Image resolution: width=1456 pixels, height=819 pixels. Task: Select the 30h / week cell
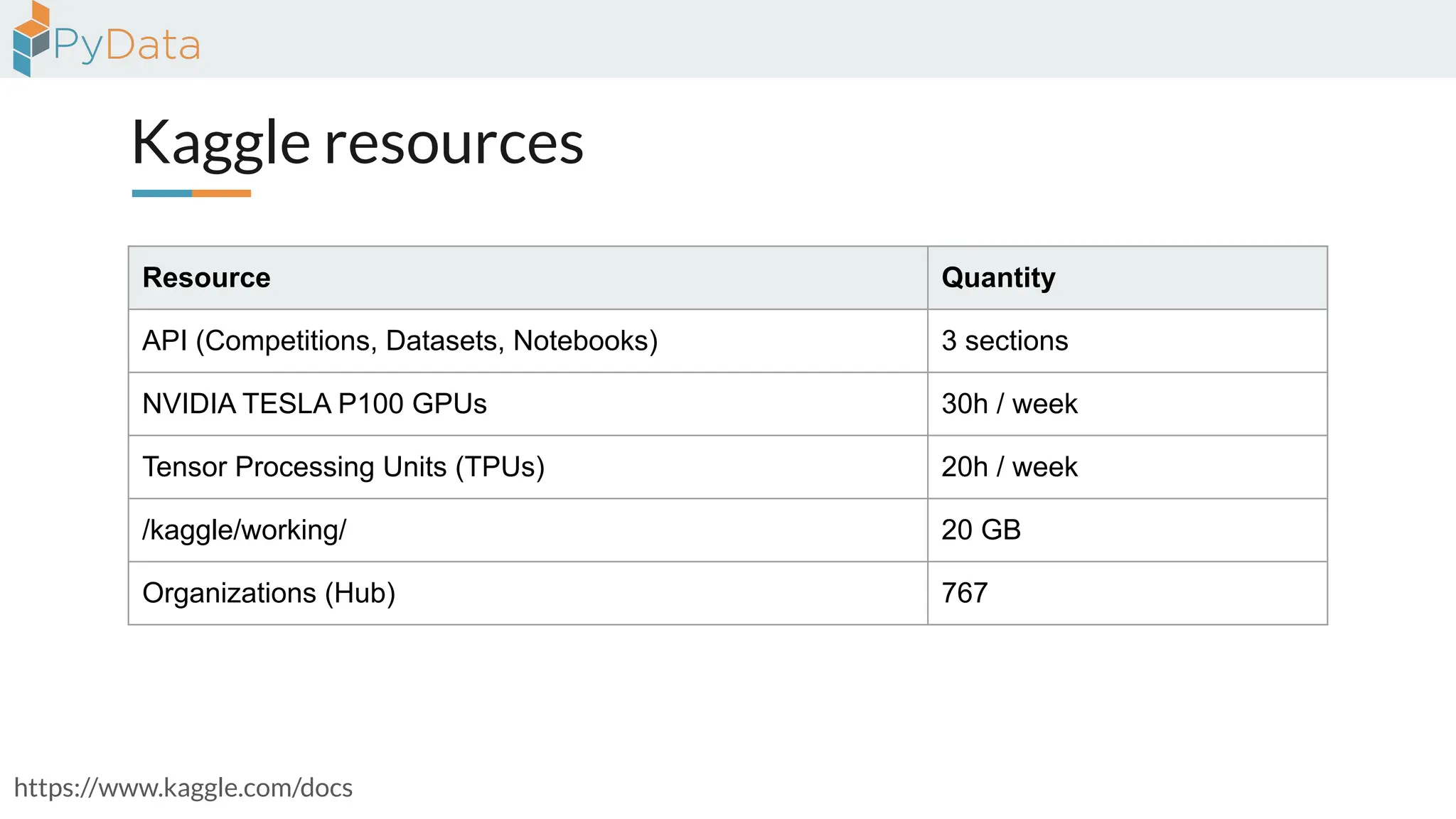coord(1128,404)
